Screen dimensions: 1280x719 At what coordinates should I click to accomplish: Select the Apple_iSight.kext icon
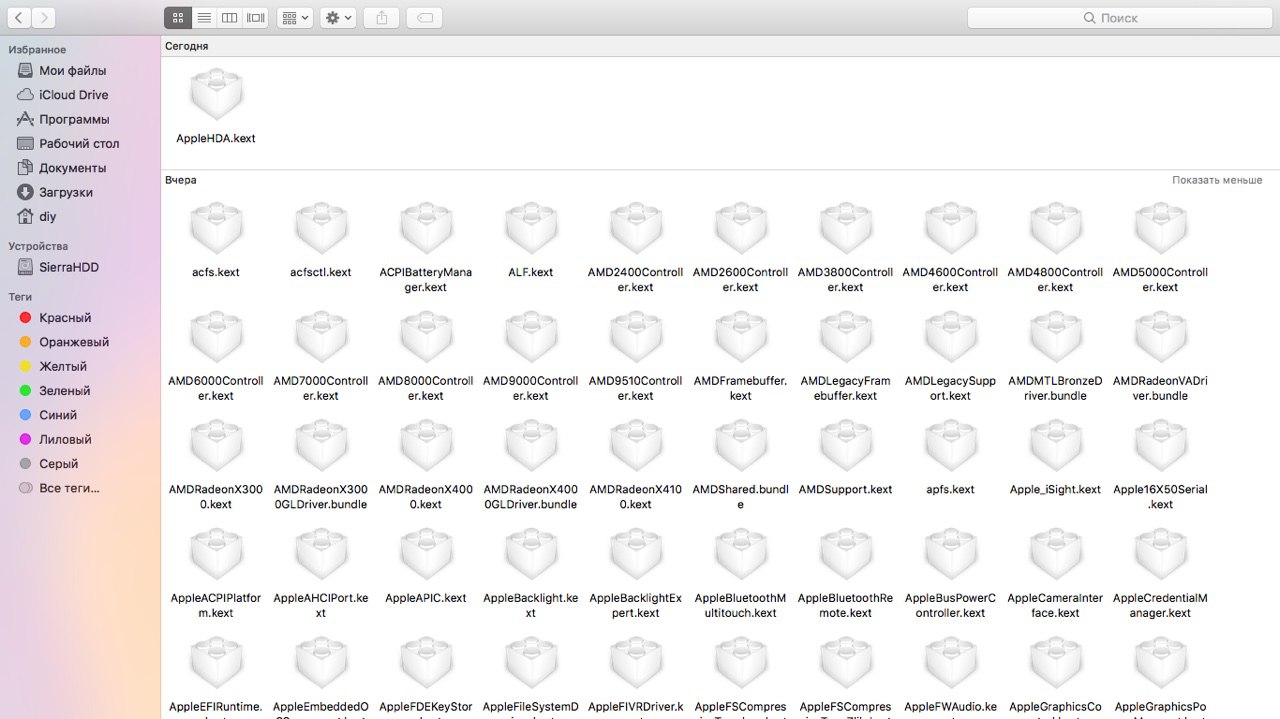click(x=1056, y=446)
